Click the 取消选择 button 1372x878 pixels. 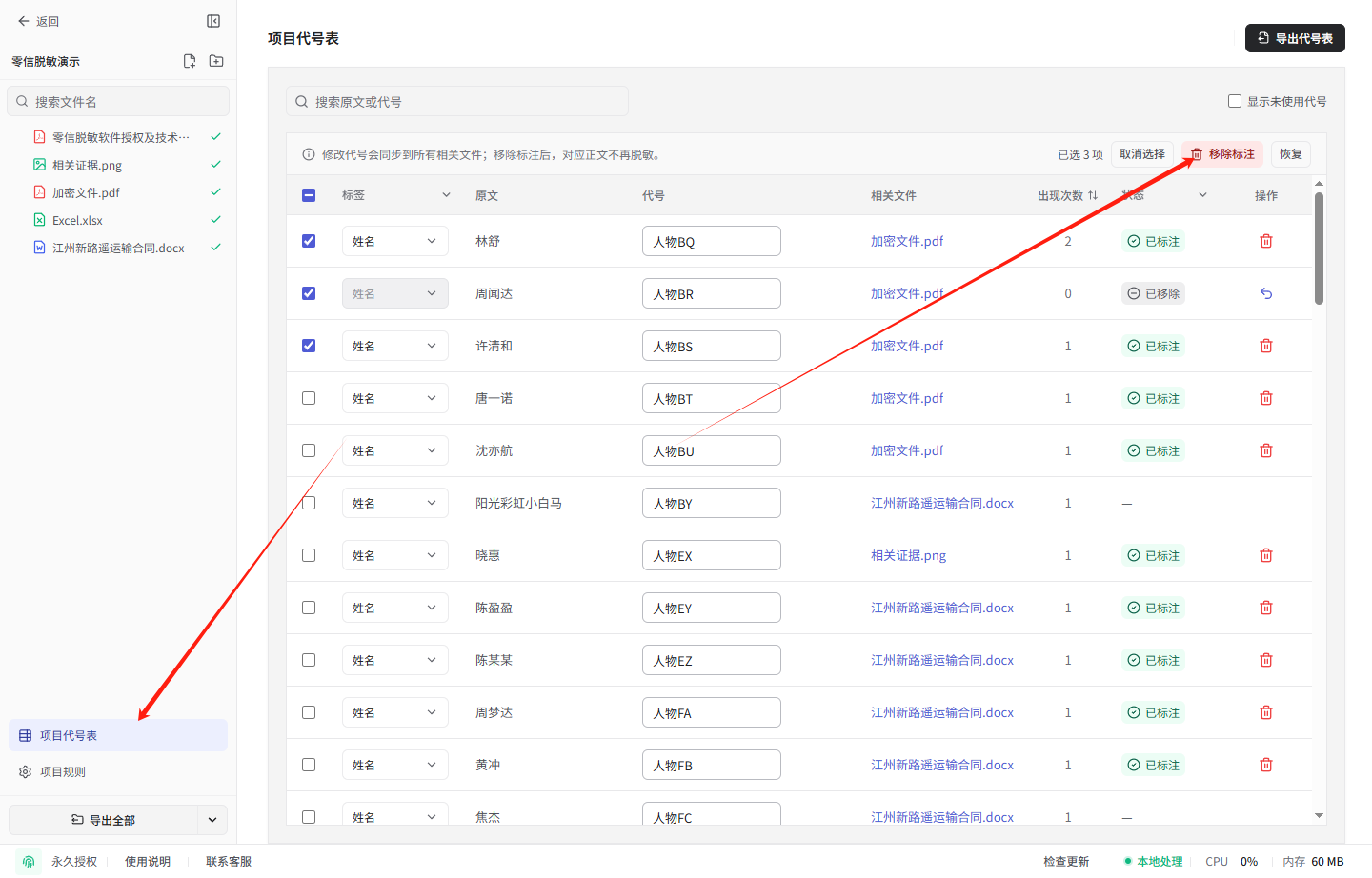1142,154
